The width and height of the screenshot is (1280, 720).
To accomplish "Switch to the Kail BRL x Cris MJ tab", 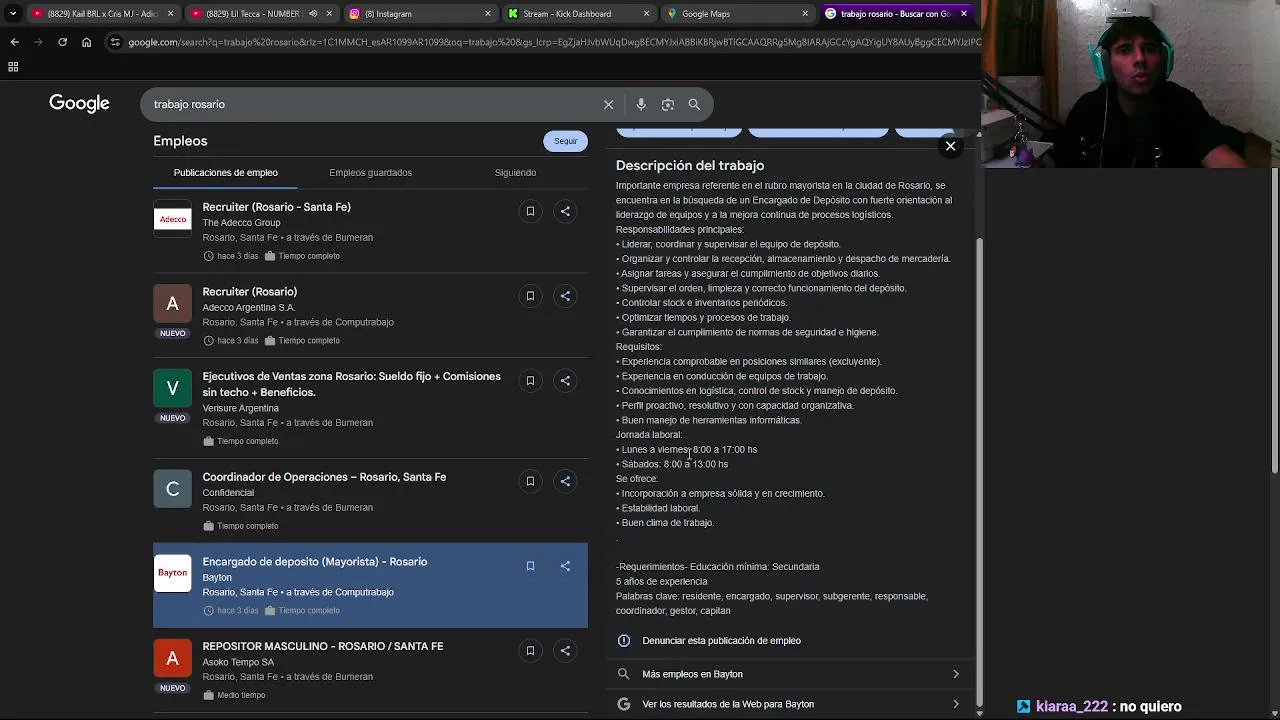I will (101, 14).
